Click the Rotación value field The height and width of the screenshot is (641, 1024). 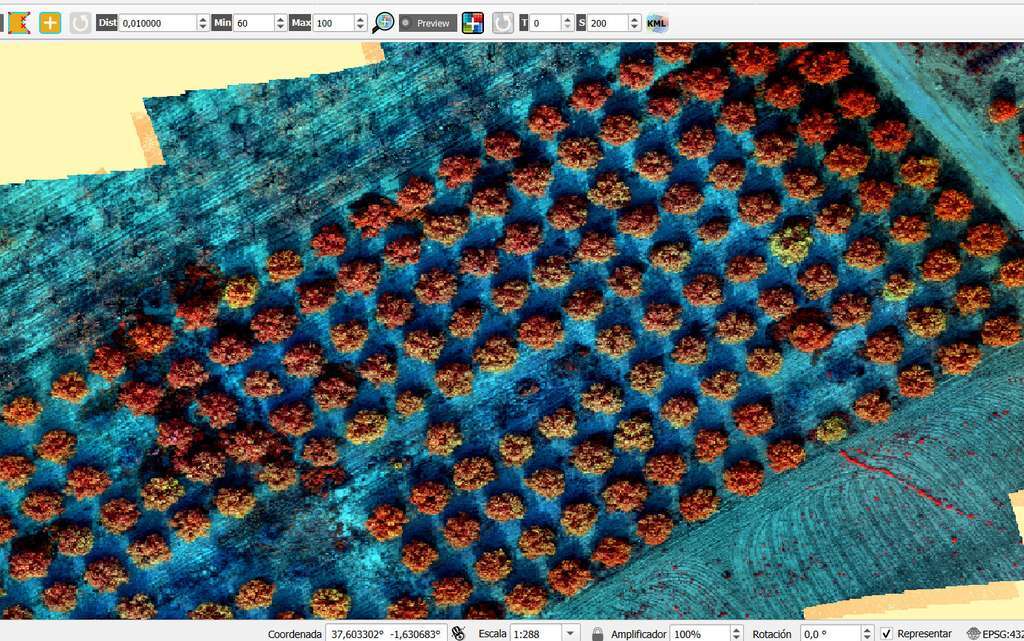coord(829,633)
